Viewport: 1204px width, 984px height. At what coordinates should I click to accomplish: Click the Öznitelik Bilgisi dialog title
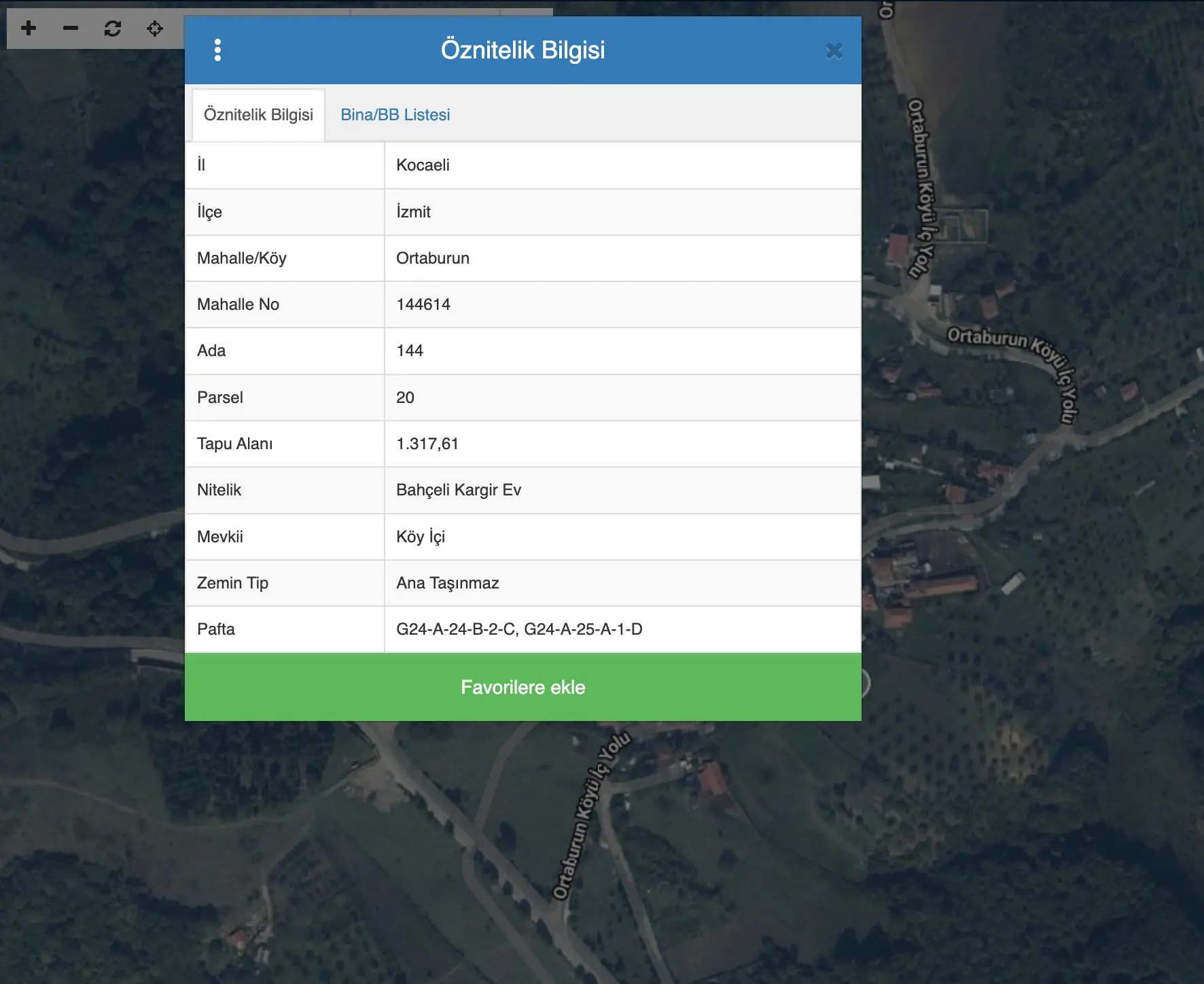click(x=523, y=50)
